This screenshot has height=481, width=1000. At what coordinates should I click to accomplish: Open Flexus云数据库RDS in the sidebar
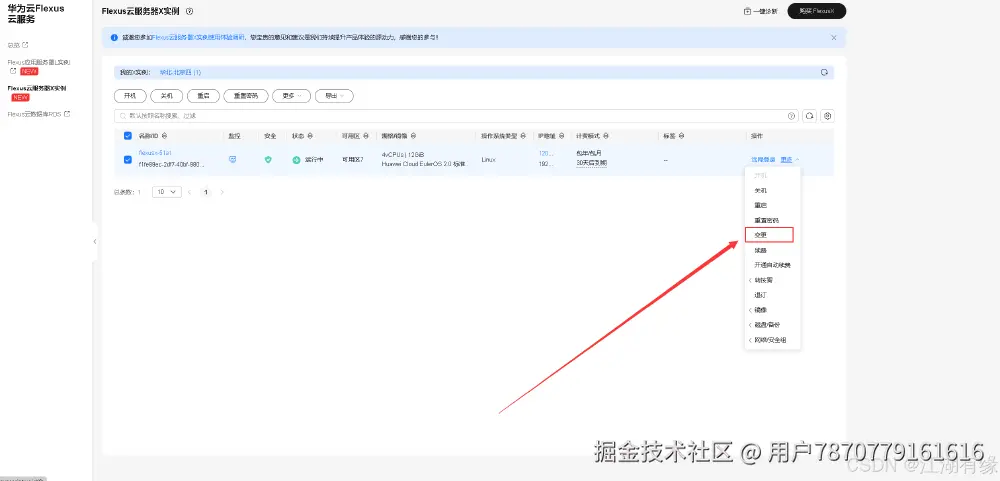34,114
